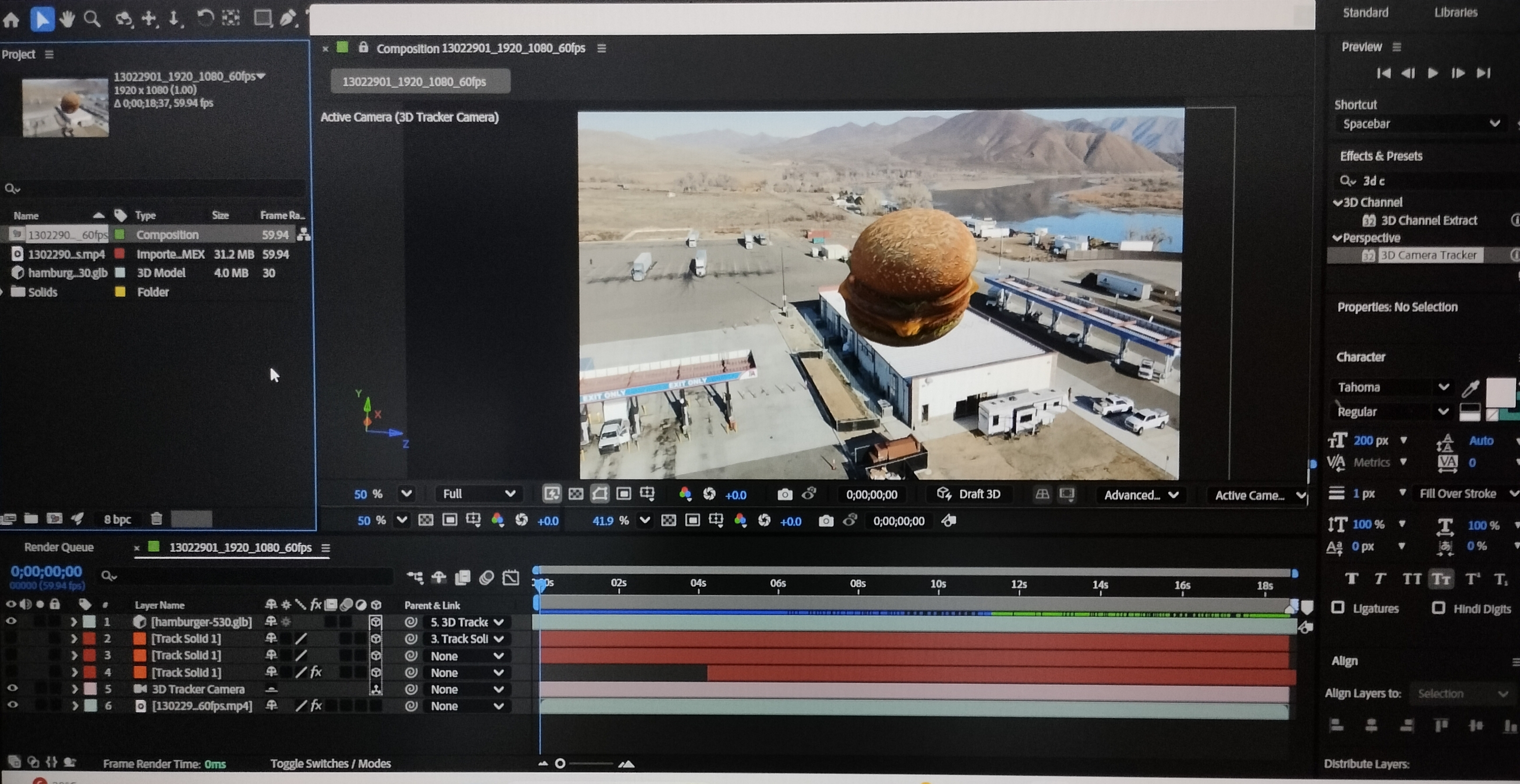Click the Play button in the Preview panel
This screenshot has width=1520, height=784.
(x=1433, y=73)
